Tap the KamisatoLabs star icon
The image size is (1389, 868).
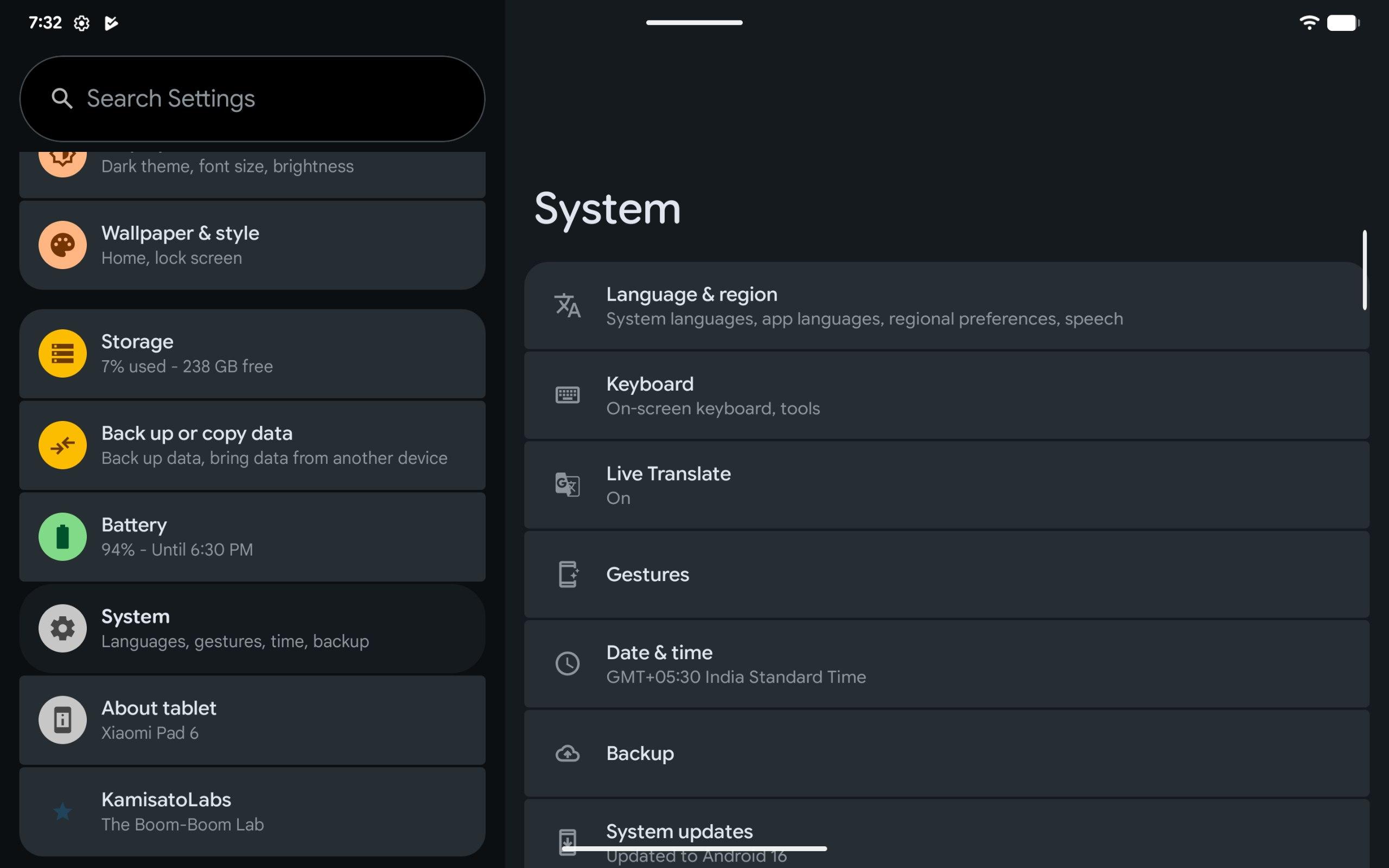point(62,812)
